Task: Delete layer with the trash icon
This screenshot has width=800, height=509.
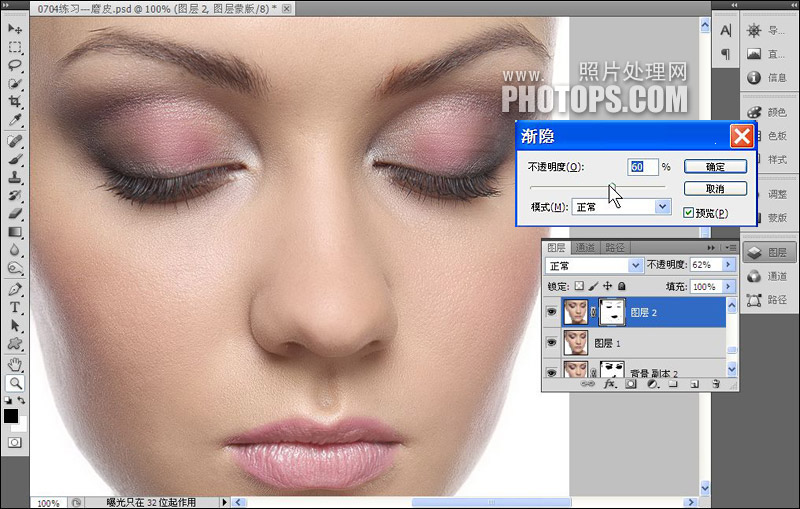Action: 716,384
